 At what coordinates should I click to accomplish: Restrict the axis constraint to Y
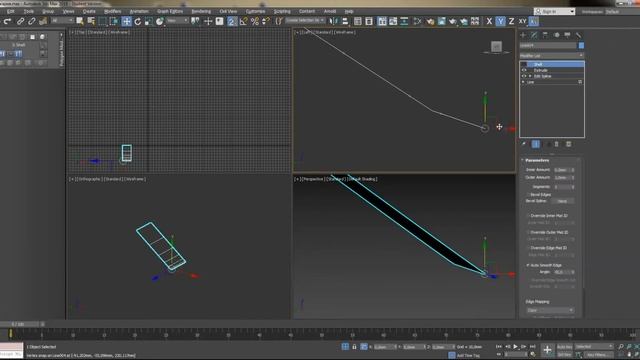pyautogui.click(x=500, y=21)
